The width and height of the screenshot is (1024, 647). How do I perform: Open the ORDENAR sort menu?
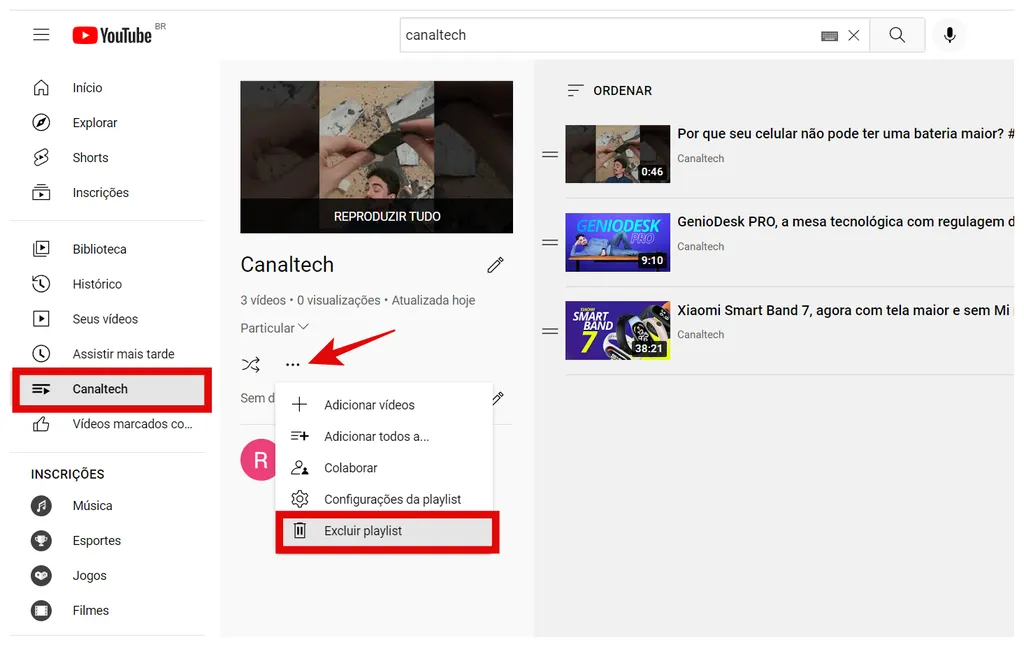609,91
